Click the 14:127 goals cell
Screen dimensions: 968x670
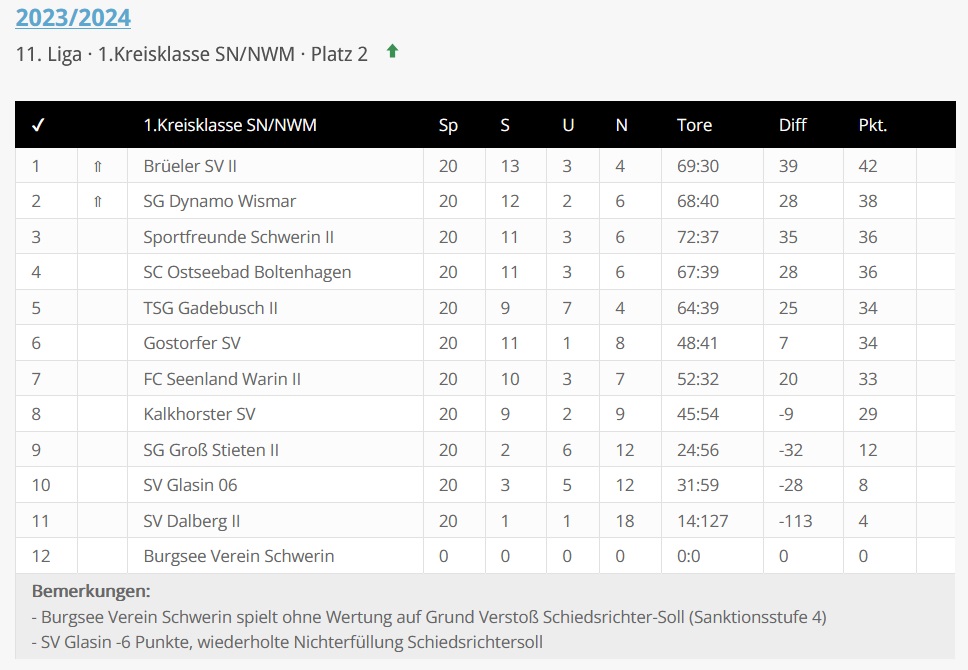point(702,521)
